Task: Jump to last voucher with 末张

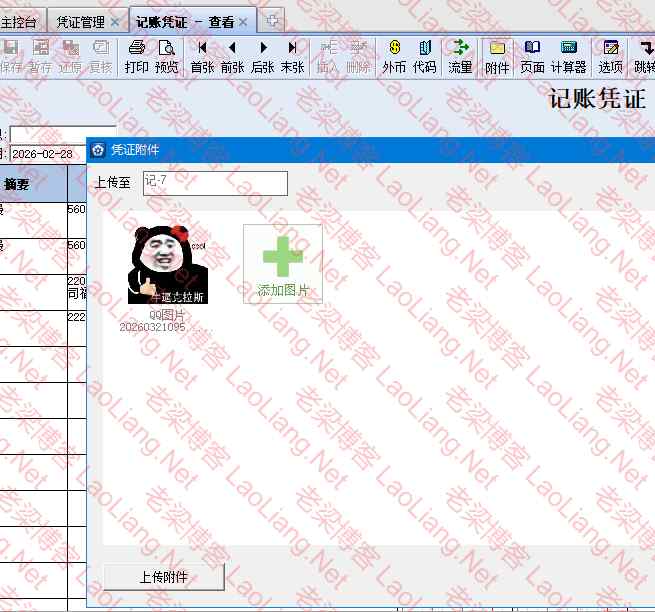Action: point(292,57)
